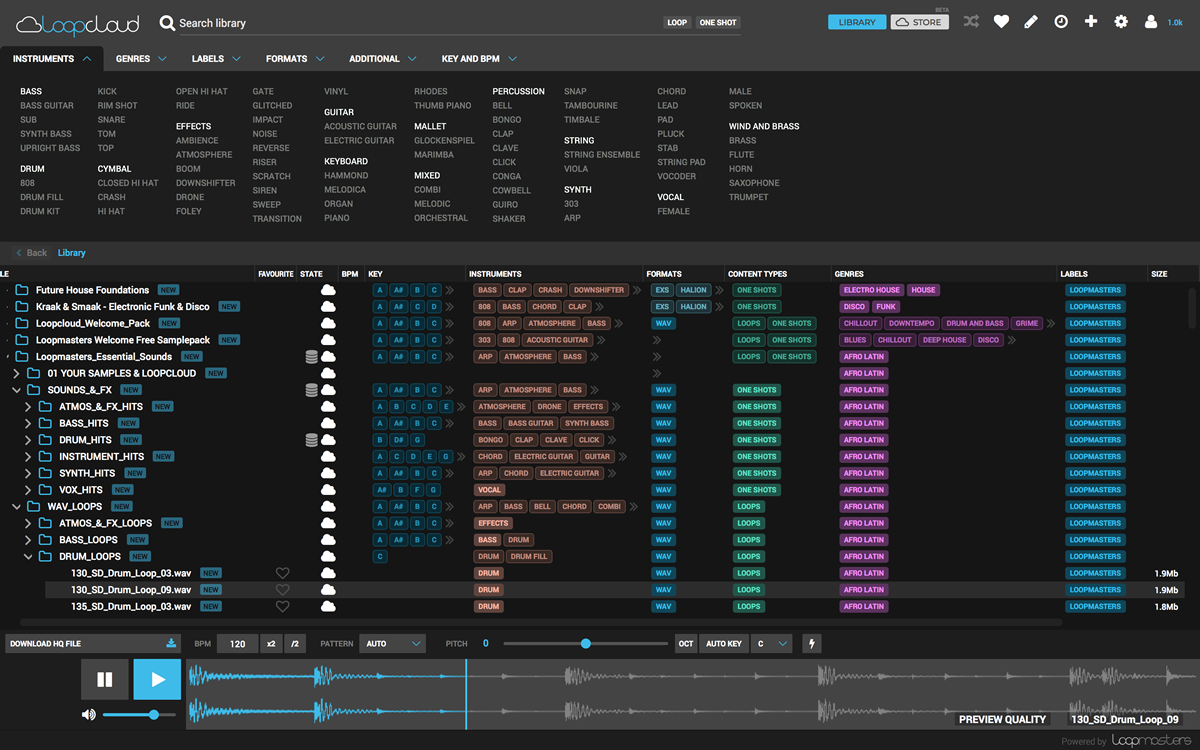This screenshot has width=1200, height=750.
Task: Filter by GLOCKENSPIEL instrument
Action: (444, 141)
